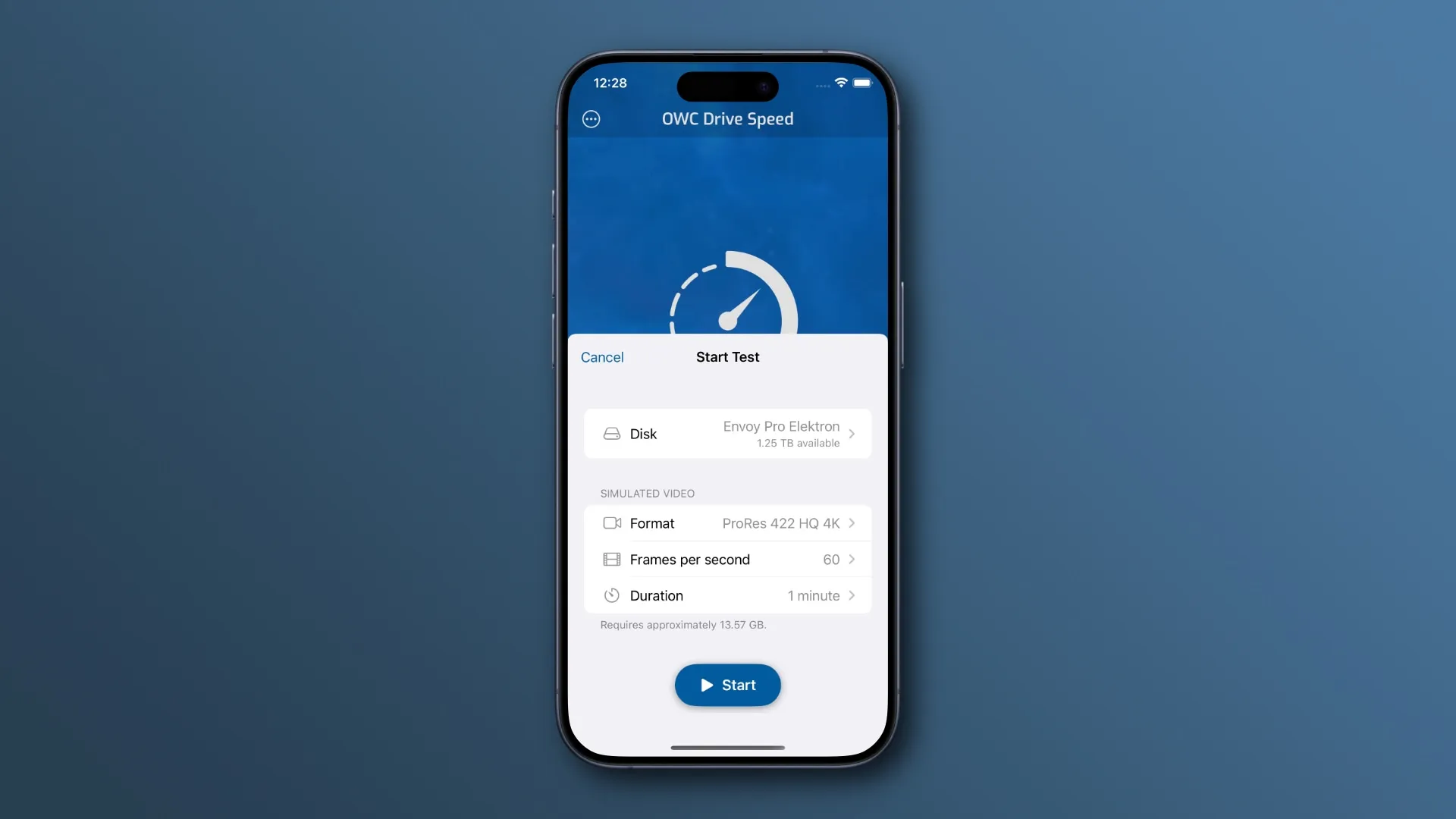Click the back arrow navigation icon

590,119
